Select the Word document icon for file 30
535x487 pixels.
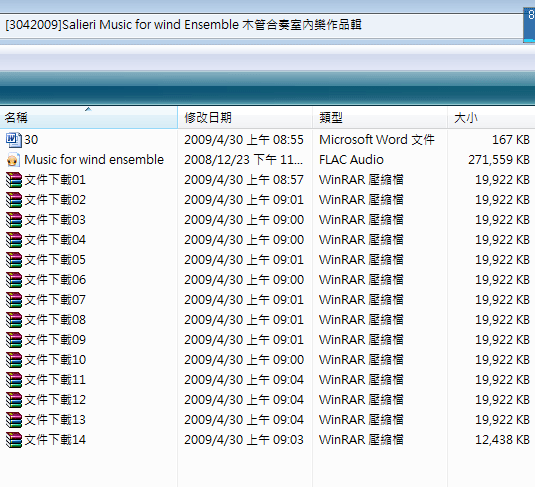tap(13, 140)
